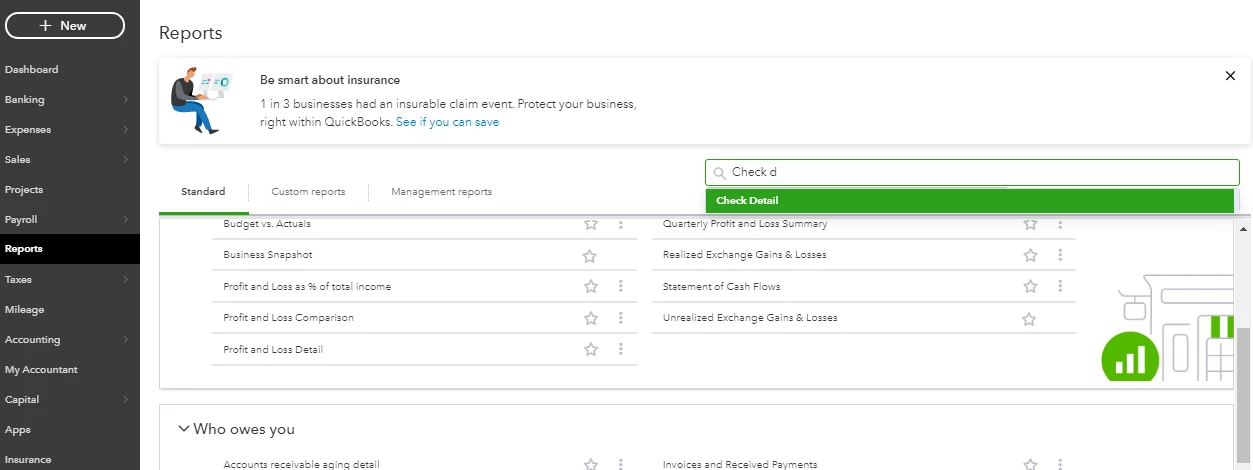
Task: Expand the Payroll submenu arrow
Action: 126,220
